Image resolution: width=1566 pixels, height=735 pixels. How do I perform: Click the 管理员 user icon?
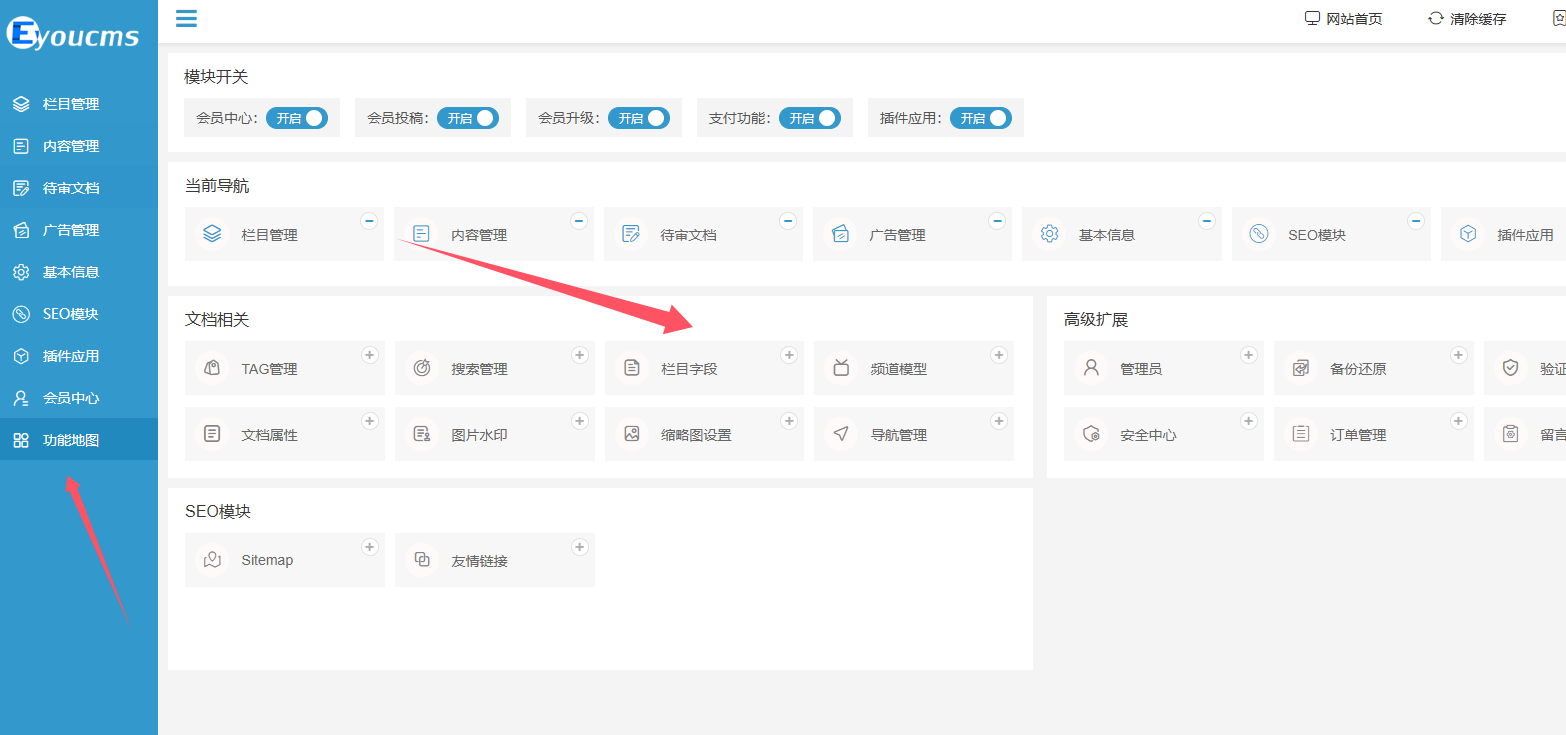coord(1091,368)
